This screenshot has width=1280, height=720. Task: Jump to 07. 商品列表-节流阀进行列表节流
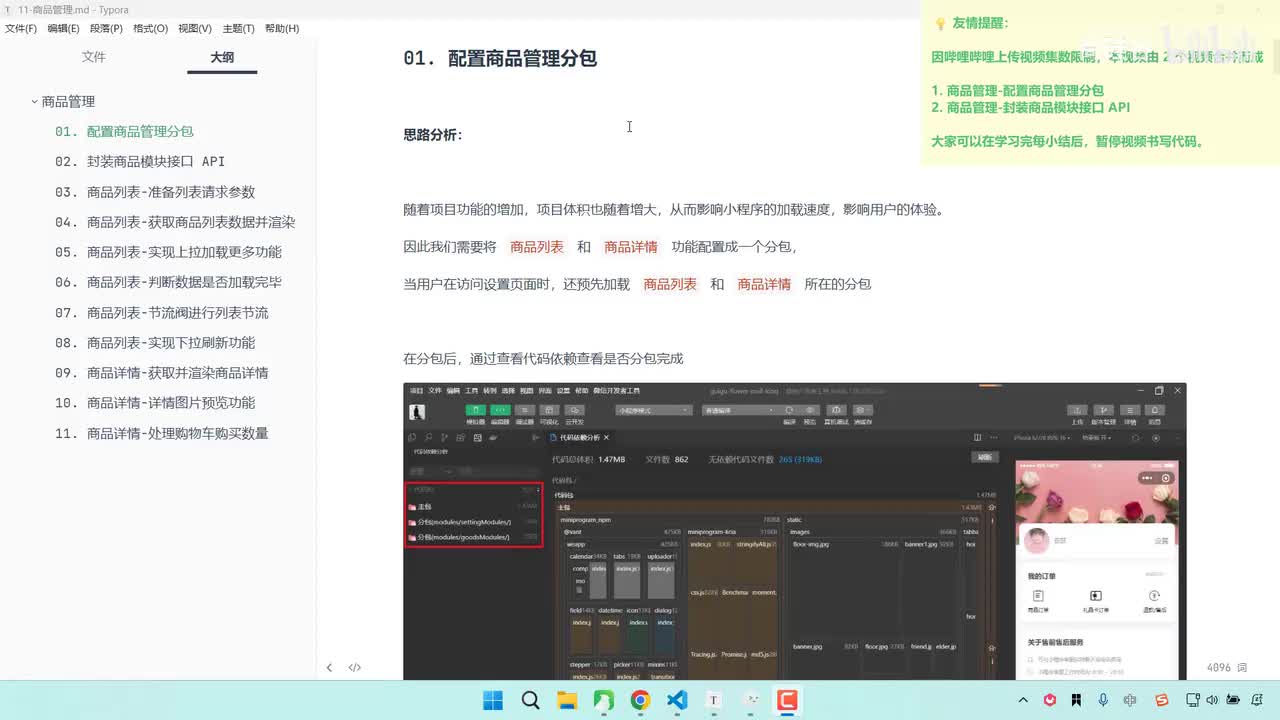[x=162, y=312]
